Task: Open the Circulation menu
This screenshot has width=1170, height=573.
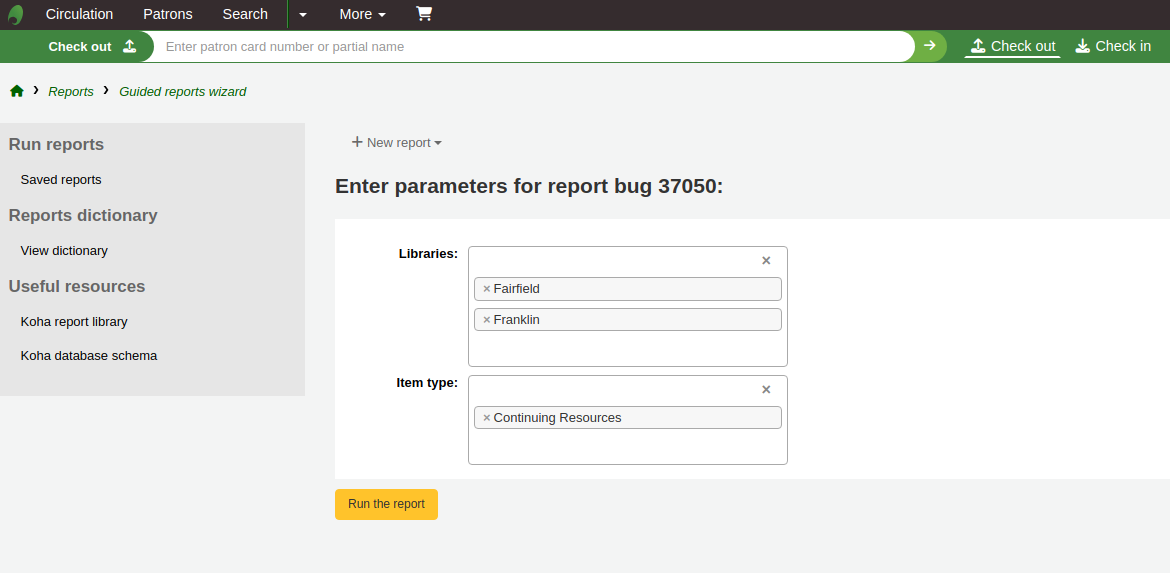Action: click(x=79, y=14)
